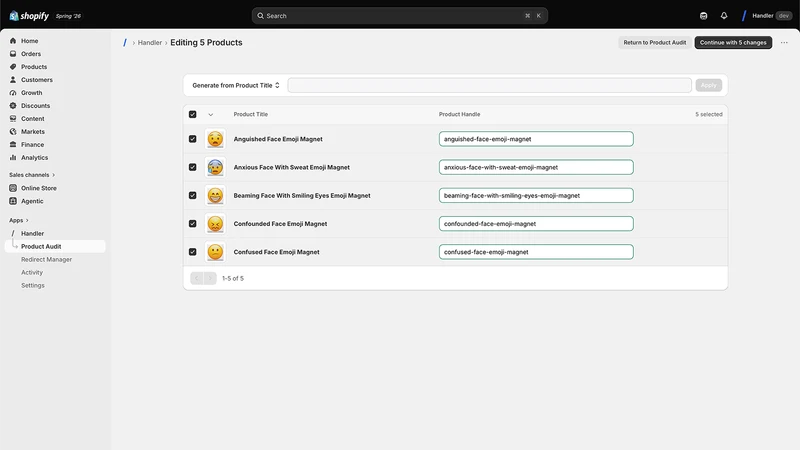
Task: Open Handler store account menu
Action: [x=767, y=16]
